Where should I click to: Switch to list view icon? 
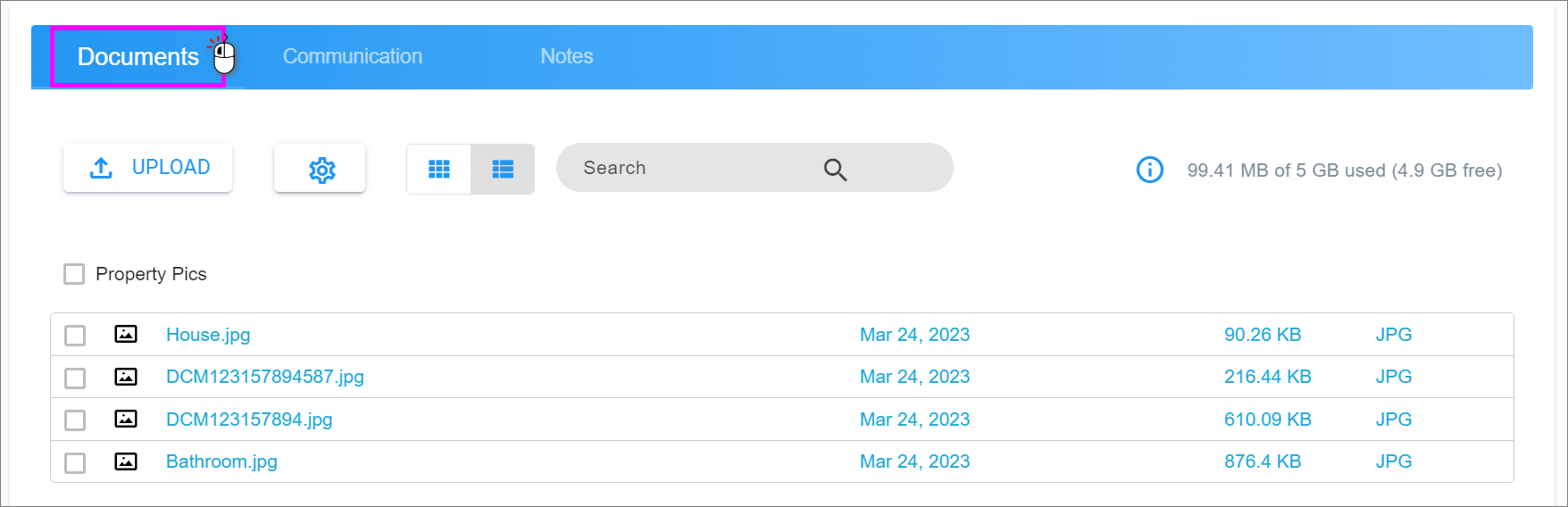coord(503,169)
